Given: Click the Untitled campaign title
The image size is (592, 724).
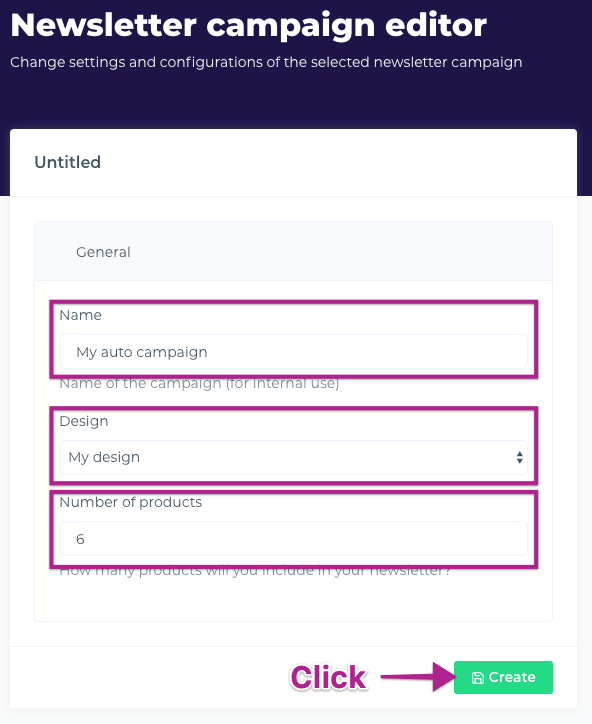Looking at the screenshot, I should pyautogui.click(x=67, y=162).
